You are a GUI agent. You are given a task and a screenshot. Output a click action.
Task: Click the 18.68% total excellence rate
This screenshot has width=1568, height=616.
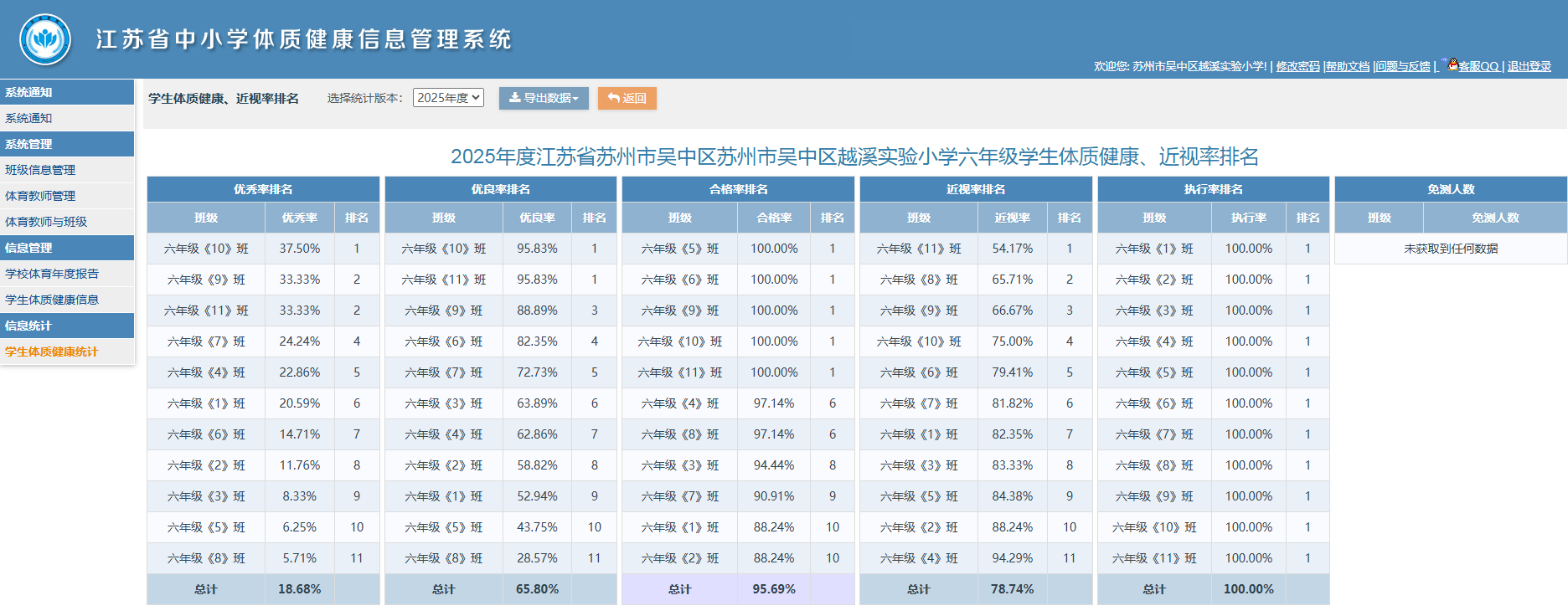tap(300, 589)
